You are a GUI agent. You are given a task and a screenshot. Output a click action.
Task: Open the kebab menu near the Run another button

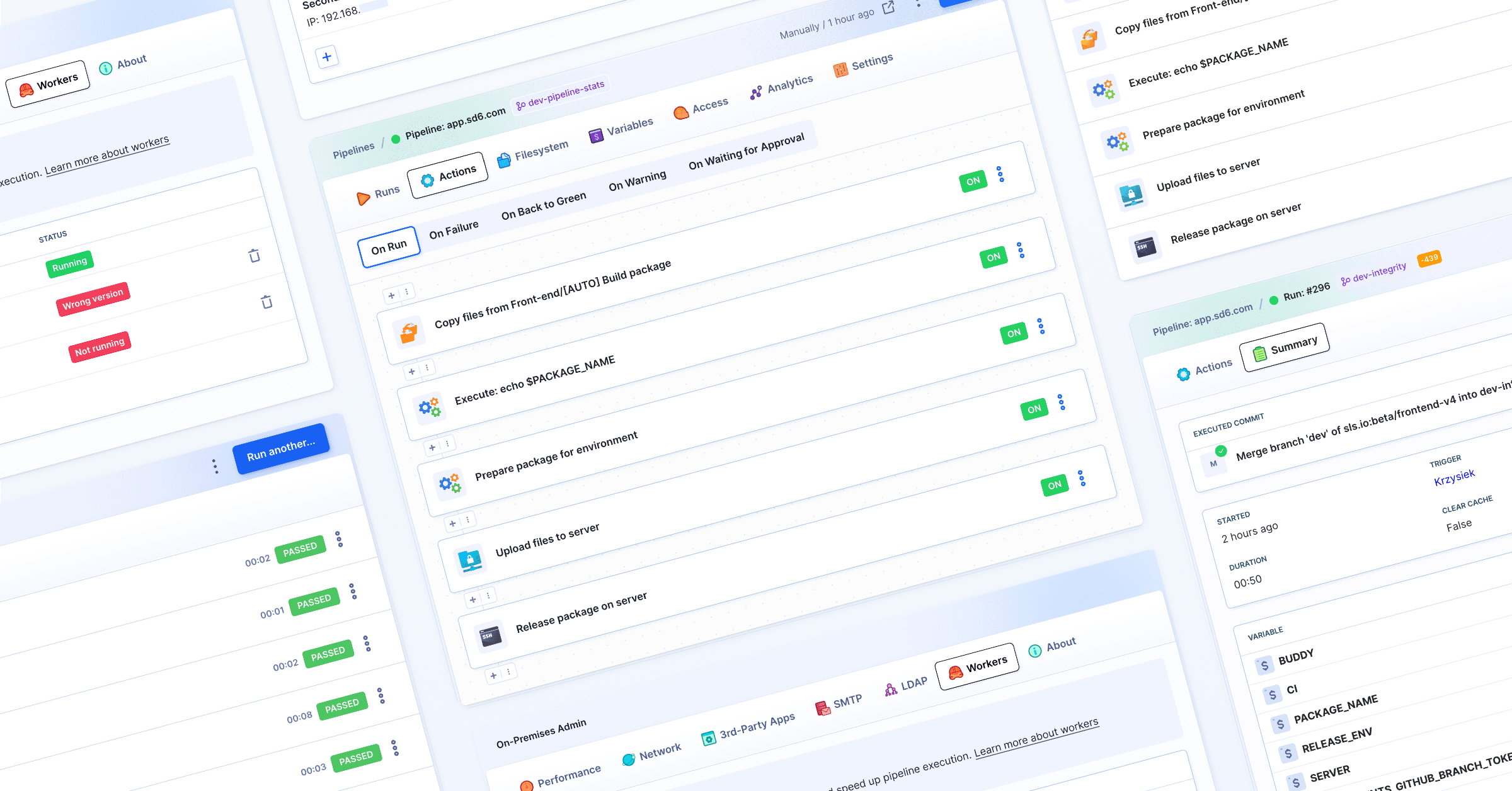[216, 465]
